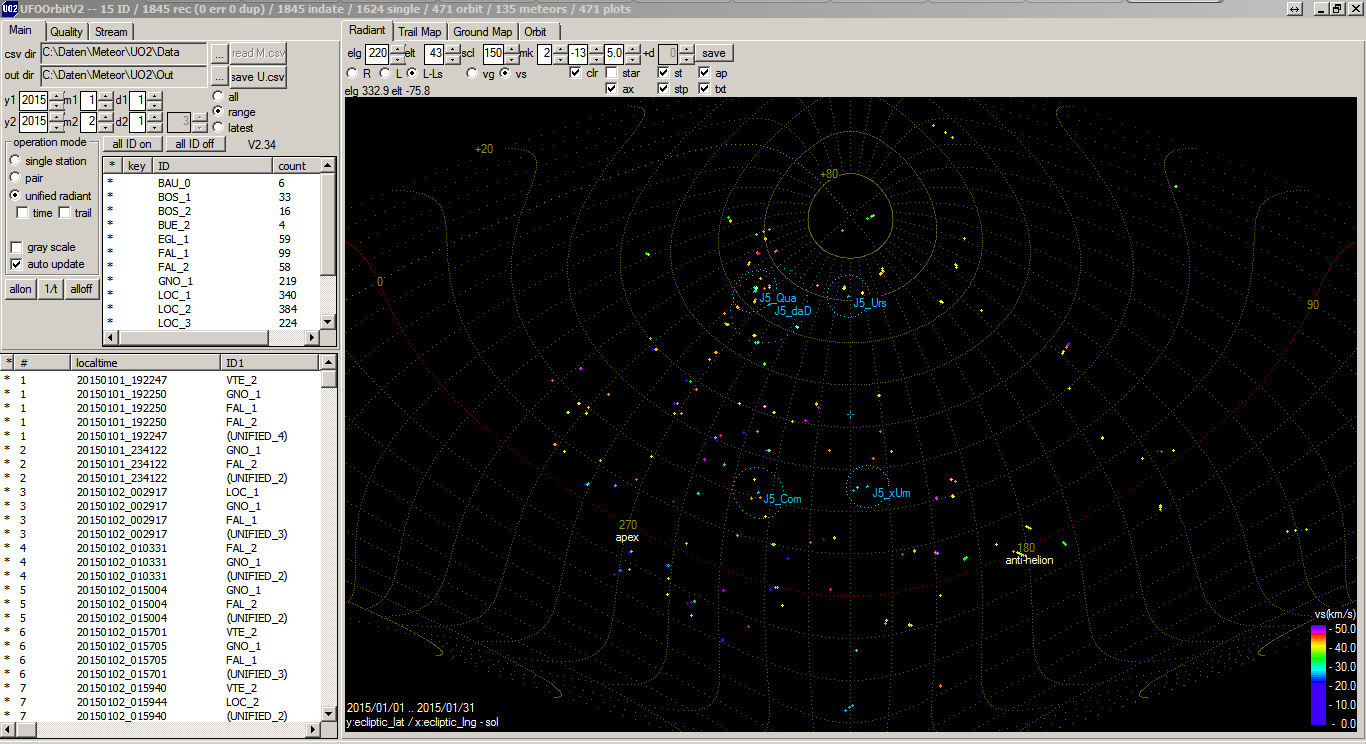This screenshot has height=744, width=1366.
Task: Click the out dir browse button
Action: 218,76
